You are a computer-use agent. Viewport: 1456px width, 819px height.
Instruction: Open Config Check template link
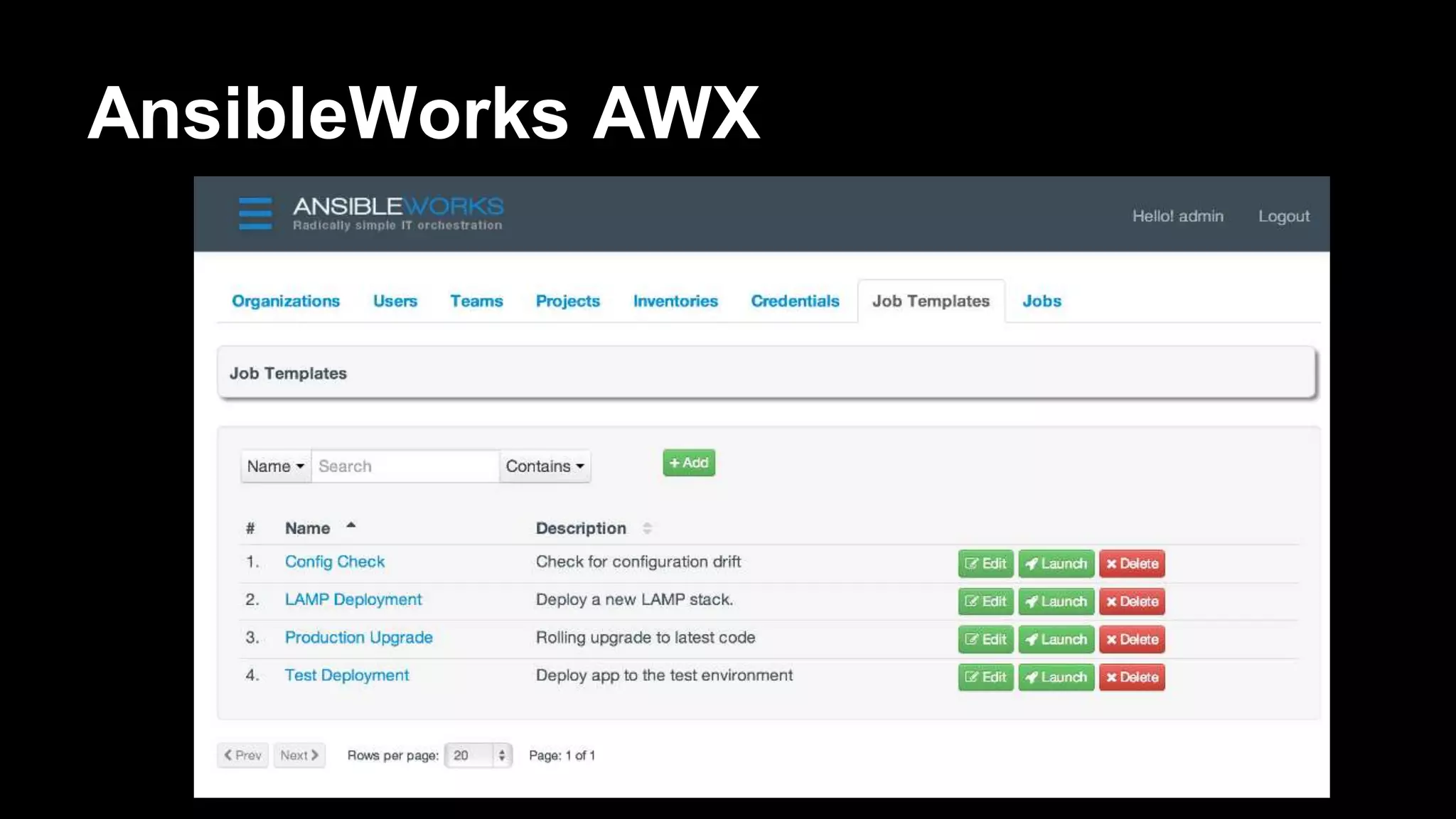point(335,562)
